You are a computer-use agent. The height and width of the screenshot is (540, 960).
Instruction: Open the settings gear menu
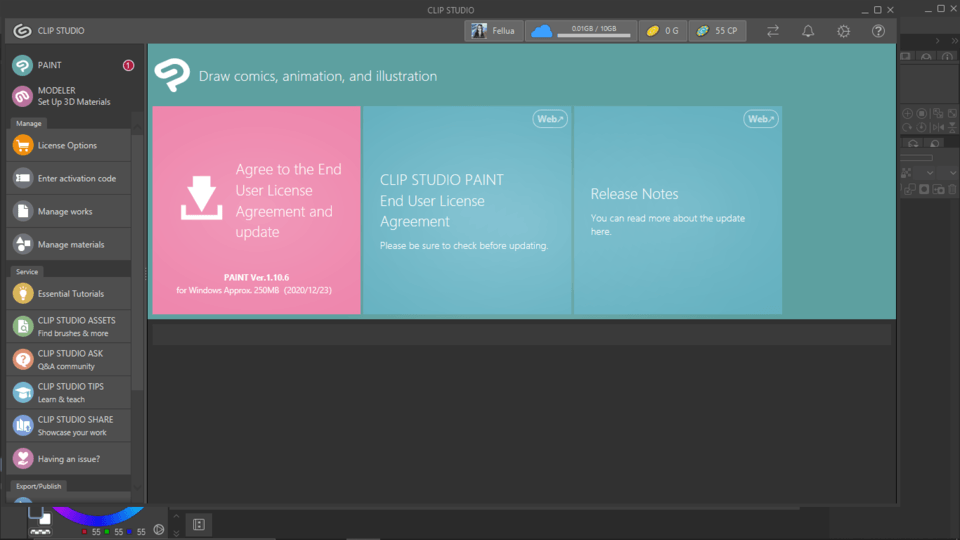843,31
